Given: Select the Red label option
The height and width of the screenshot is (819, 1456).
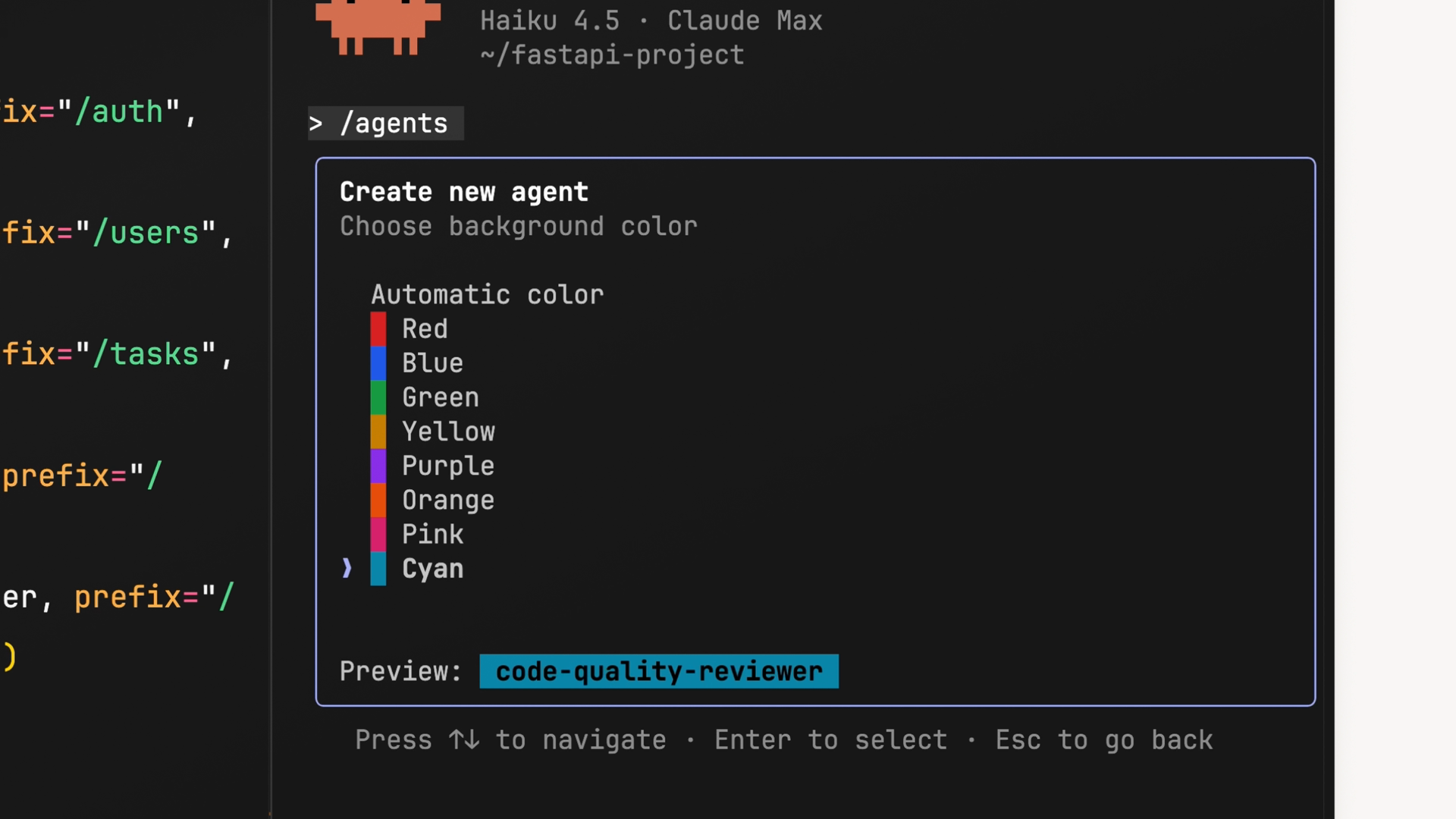Looking at the screenshot, I should (x=425, y=329).
